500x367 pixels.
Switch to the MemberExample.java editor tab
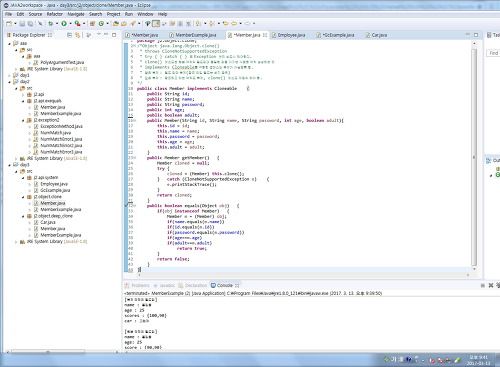pos(193,35)
